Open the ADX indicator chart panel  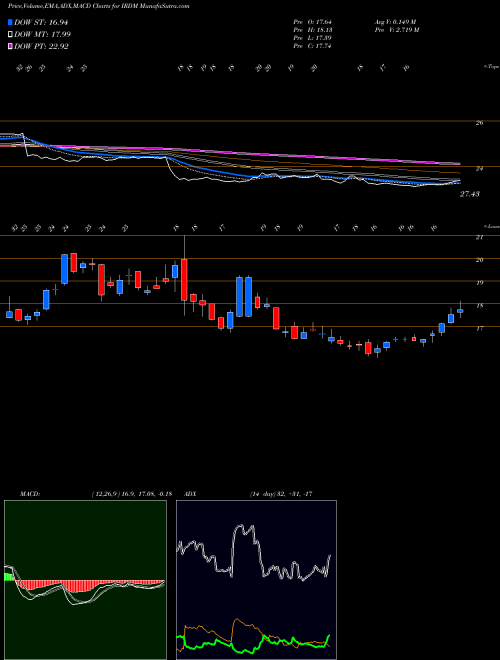(256, 580)
